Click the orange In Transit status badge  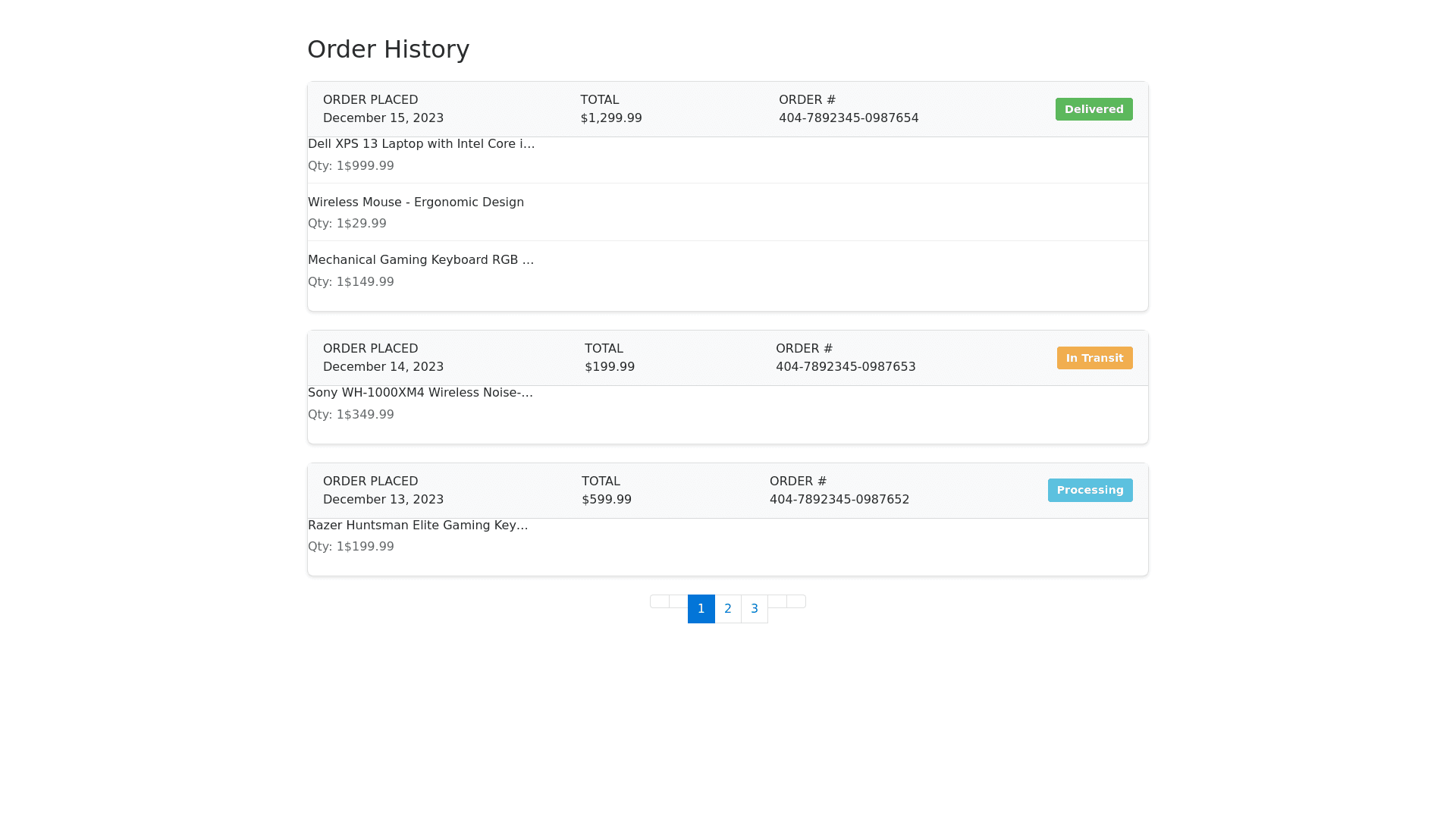1094,358
